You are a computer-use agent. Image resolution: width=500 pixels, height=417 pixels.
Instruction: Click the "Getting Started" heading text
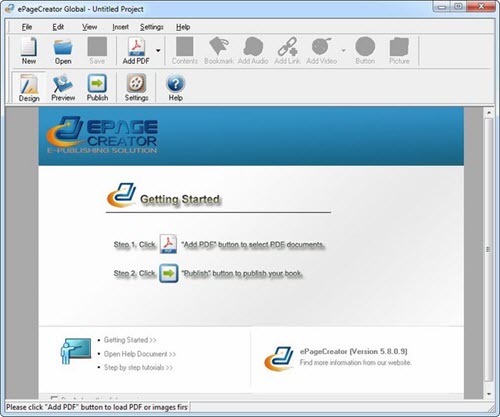[x=180, y=199]
